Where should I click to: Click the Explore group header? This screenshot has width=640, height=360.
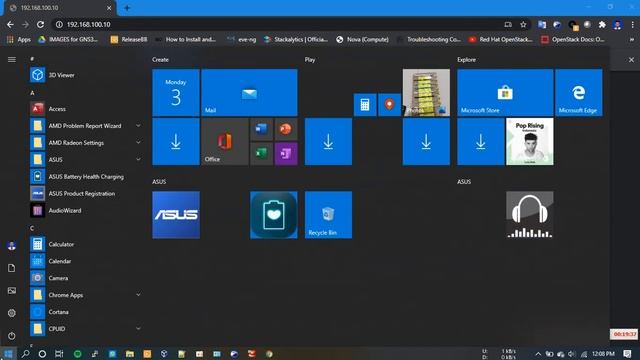tap(466, 60)
